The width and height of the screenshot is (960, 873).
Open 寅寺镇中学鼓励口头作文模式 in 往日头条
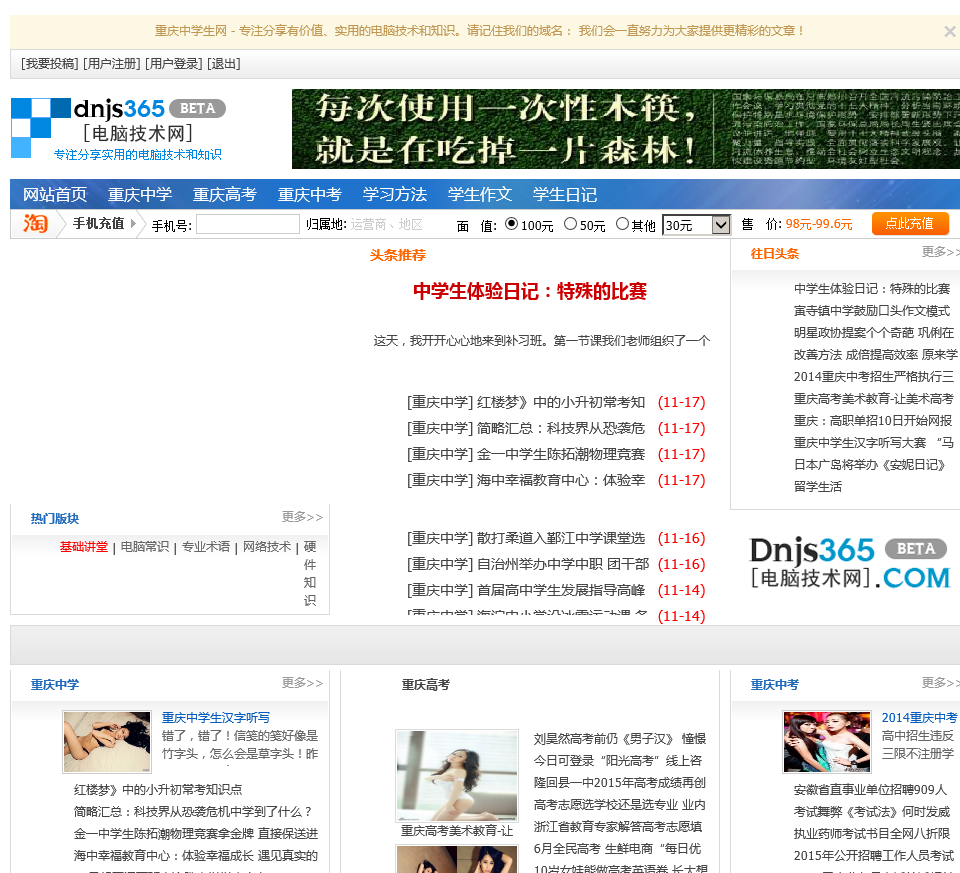click(872, 311)
